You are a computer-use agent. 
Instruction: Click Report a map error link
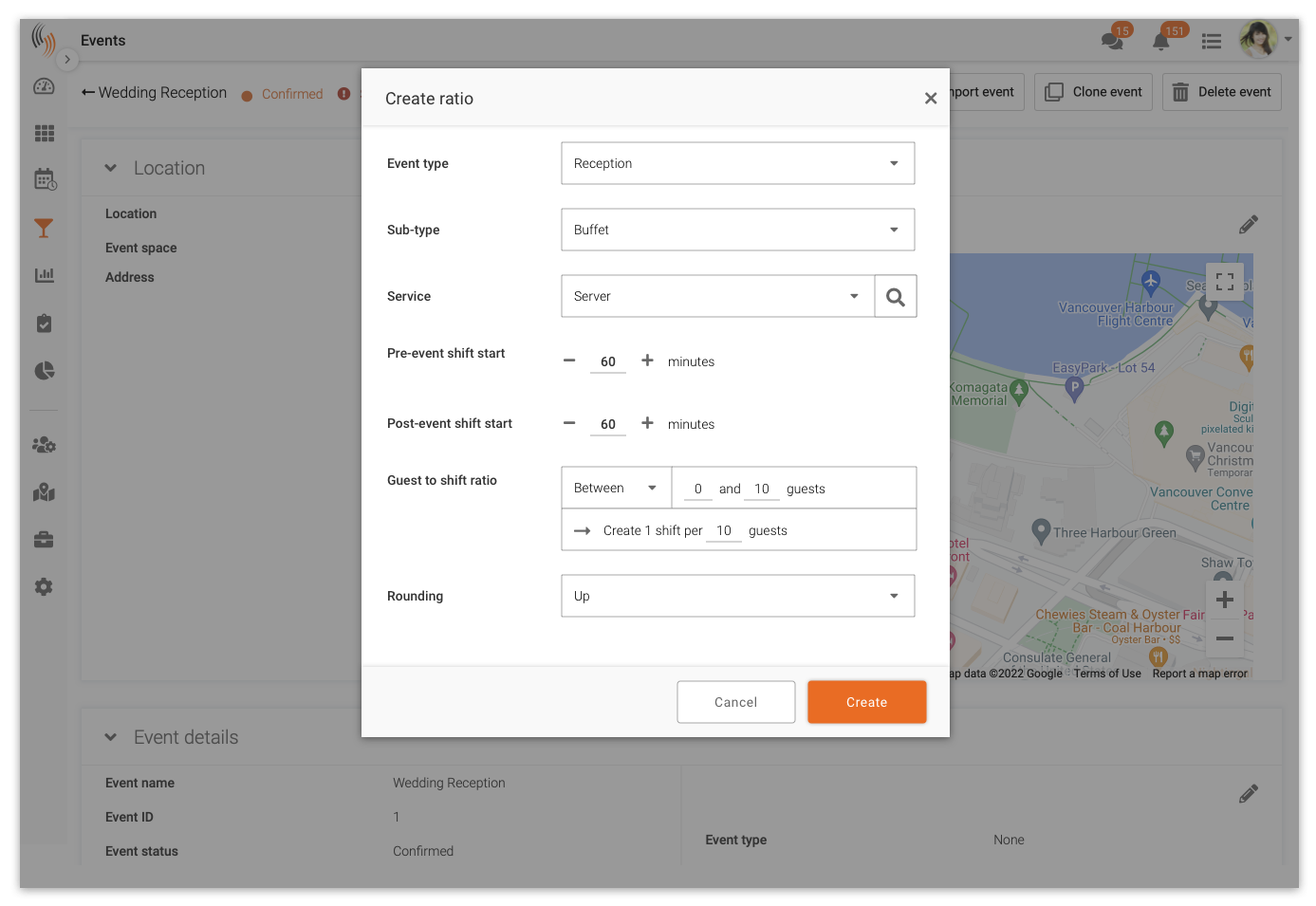pyautogui.click(x=1199, y=674)
